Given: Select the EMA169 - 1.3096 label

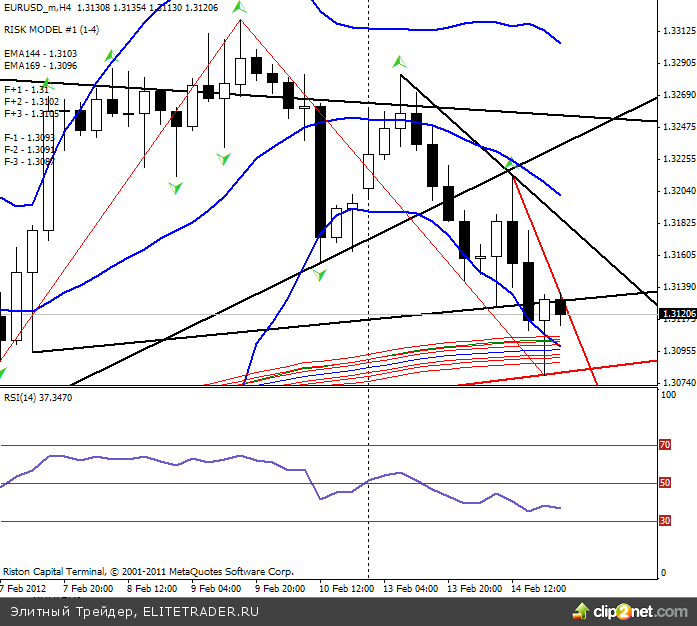Looking at the screenshot, I should click(x=40, y=66).
